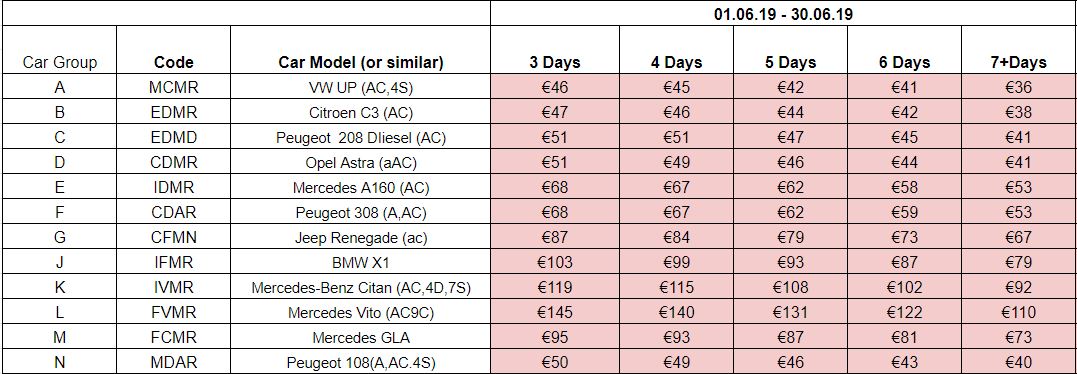This screenshot has height=374, width=1077.
Task: Select the Peugeot 108(A,AC.4S) cell
Action: [x=361, y=362]
